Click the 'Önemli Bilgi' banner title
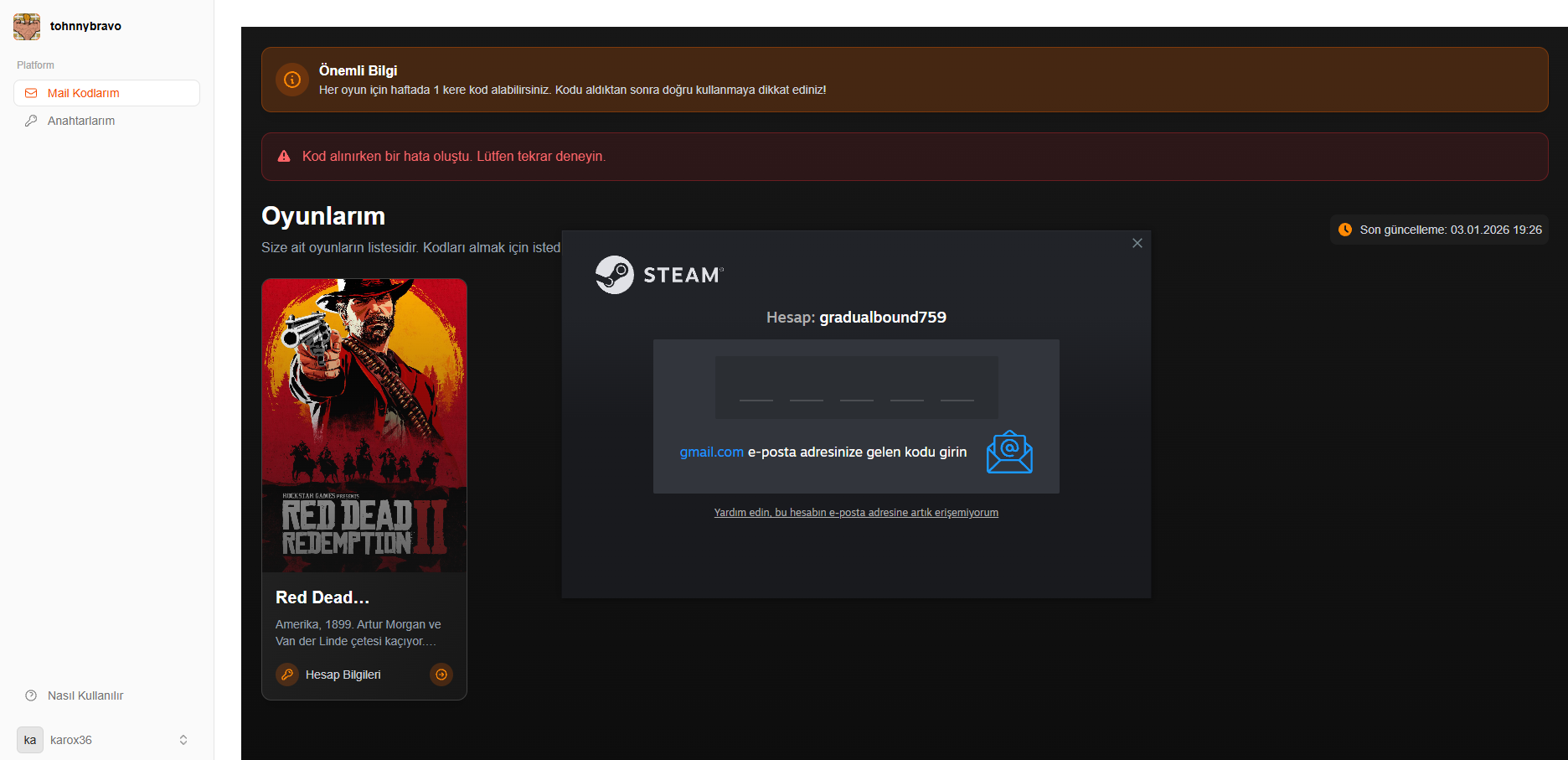Image resolution: width=1568 pixels, height=760 pixels. coord(358,70)
